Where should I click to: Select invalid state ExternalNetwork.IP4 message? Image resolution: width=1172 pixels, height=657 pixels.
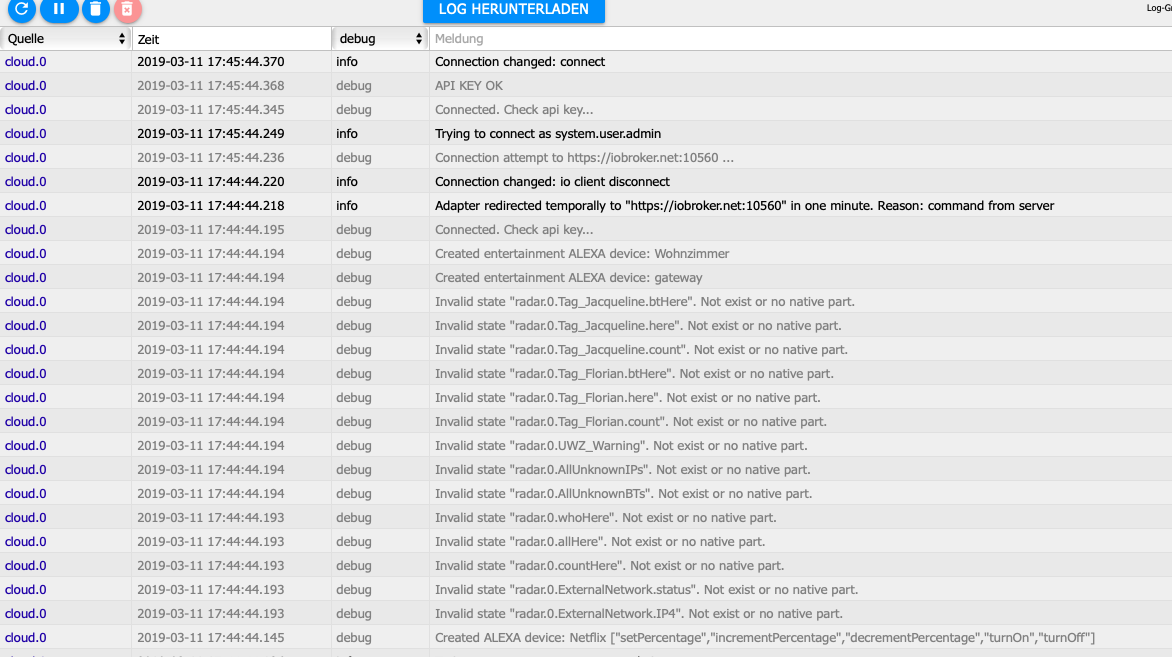(x=639, y=614)
